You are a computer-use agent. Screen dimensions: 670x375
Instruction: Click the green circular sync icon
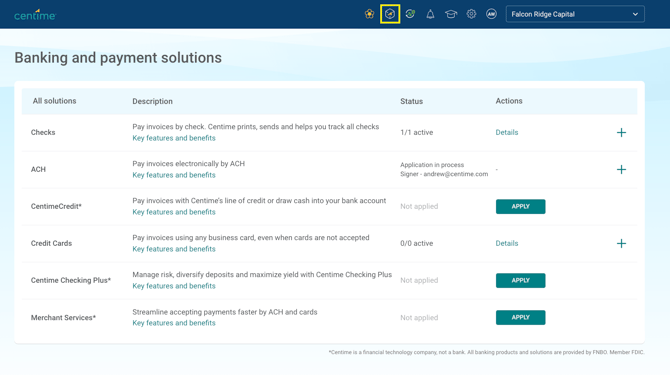pos(410,14)
